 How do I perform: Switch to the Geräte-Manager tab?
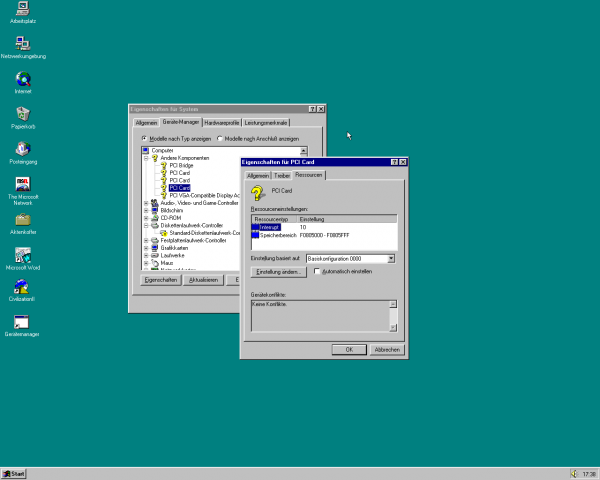point(181,122)
